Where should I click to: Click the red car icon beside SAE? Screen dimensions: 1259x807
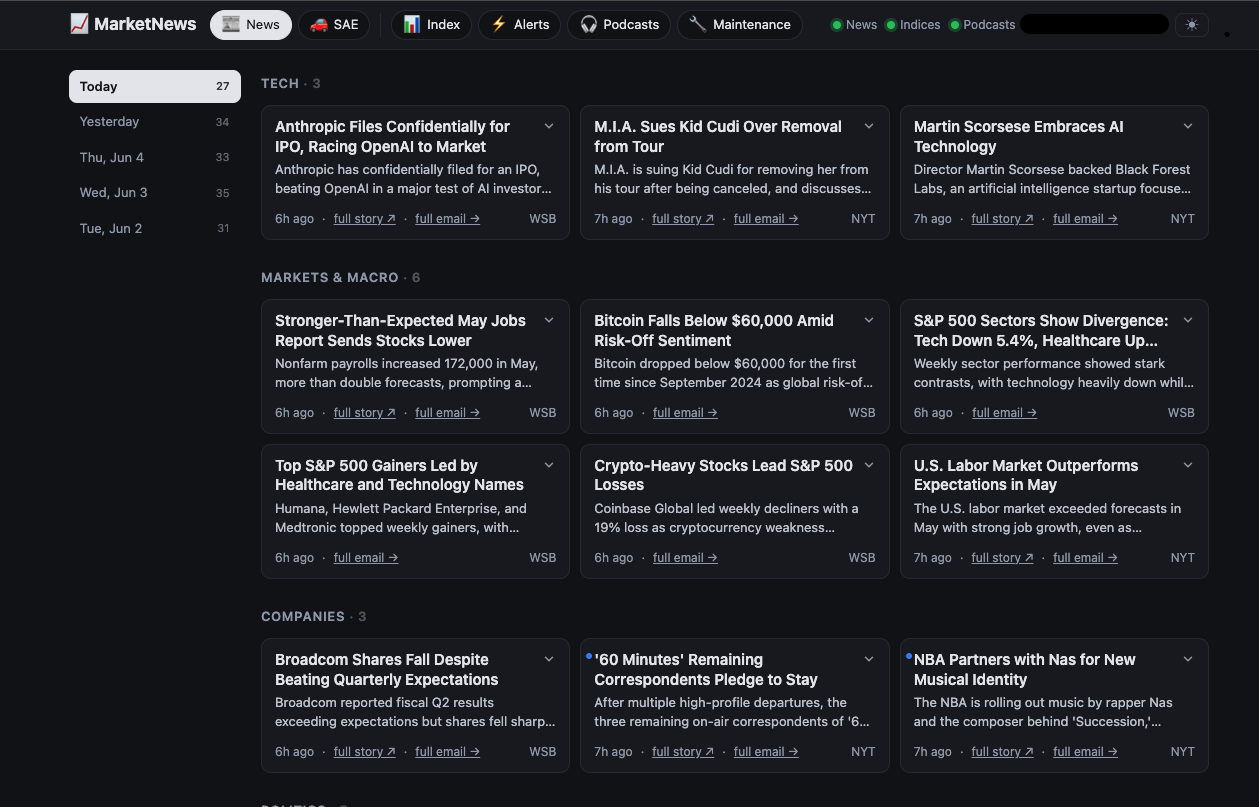point(319,24)
